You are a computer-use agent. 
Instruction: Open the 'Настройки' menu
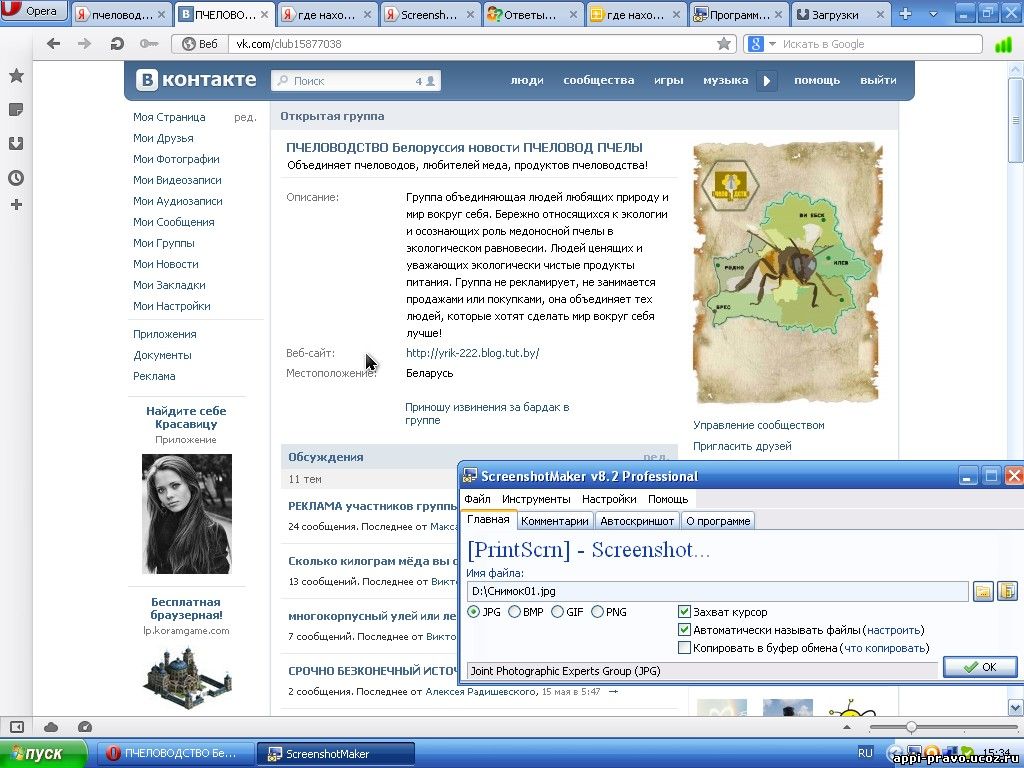609,499
